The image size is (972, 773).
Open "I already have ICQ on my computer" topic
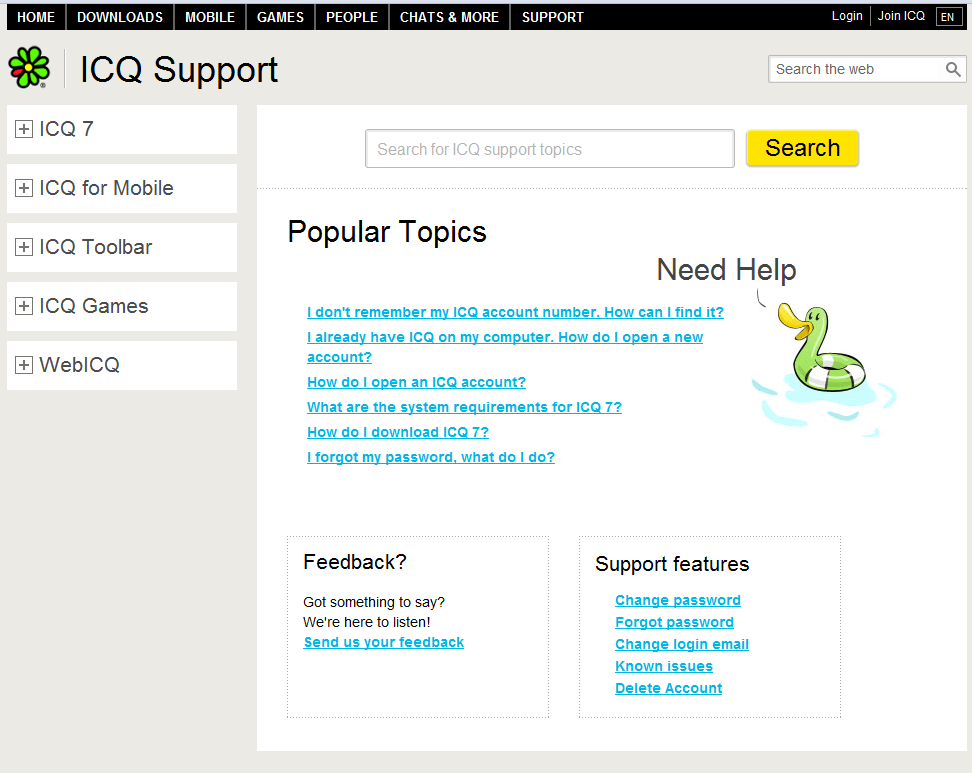point(505,347)
